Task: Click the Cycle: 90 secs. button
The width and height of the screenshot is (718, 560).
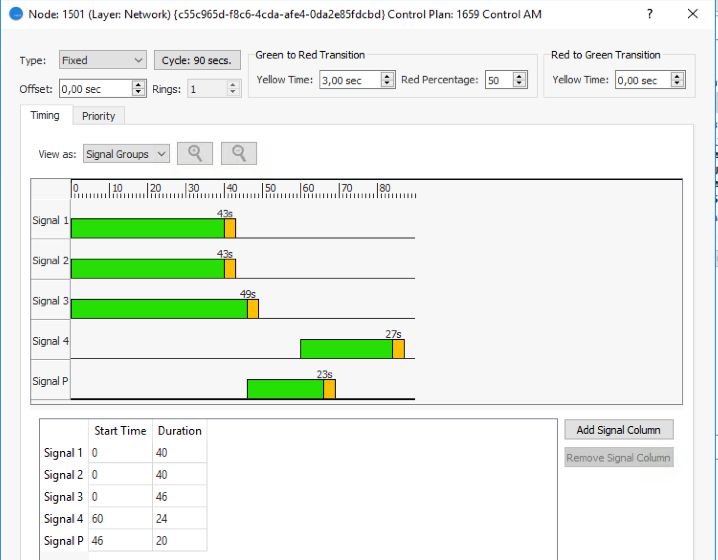Action: coord(197,60)
